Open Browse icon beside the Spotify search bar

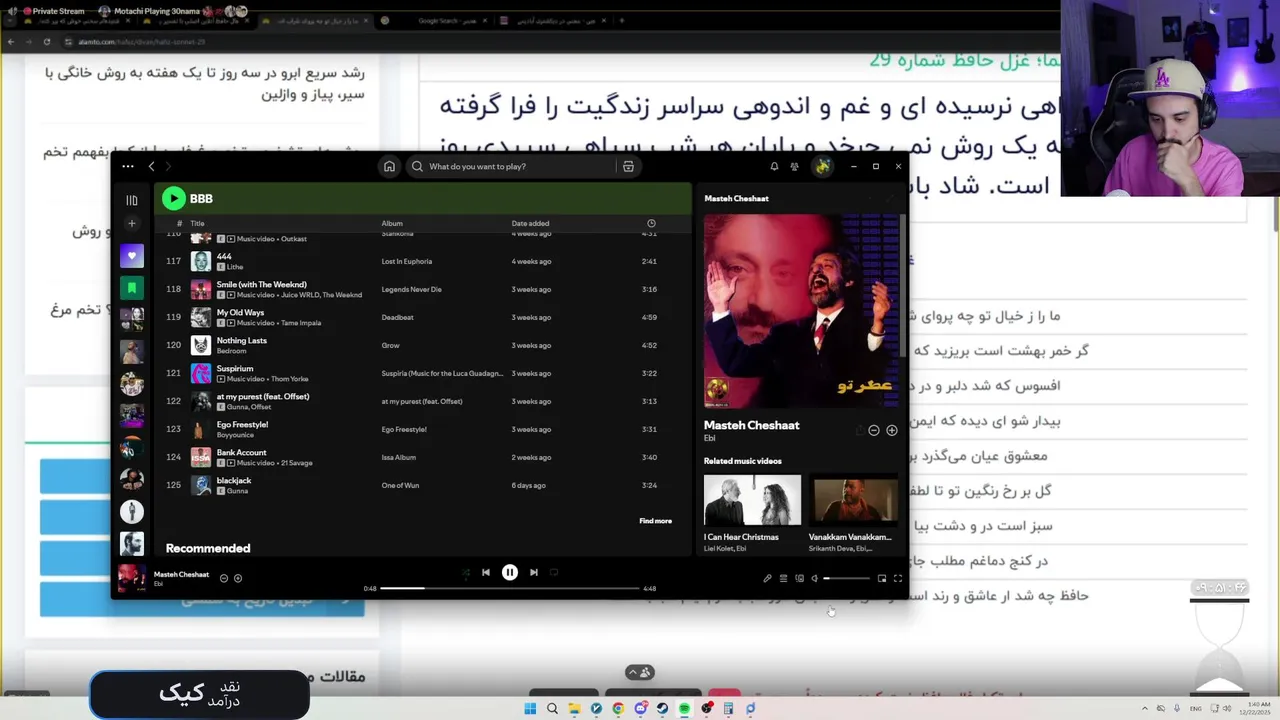tap(628, 166)
